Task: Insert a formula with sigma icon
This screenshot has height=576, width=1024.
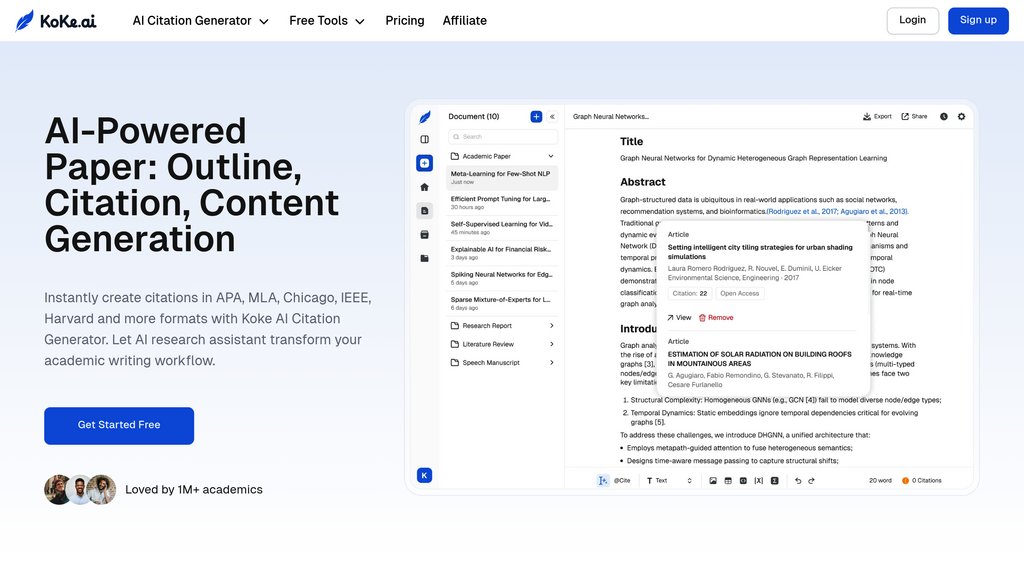Action: click(775, 481)
